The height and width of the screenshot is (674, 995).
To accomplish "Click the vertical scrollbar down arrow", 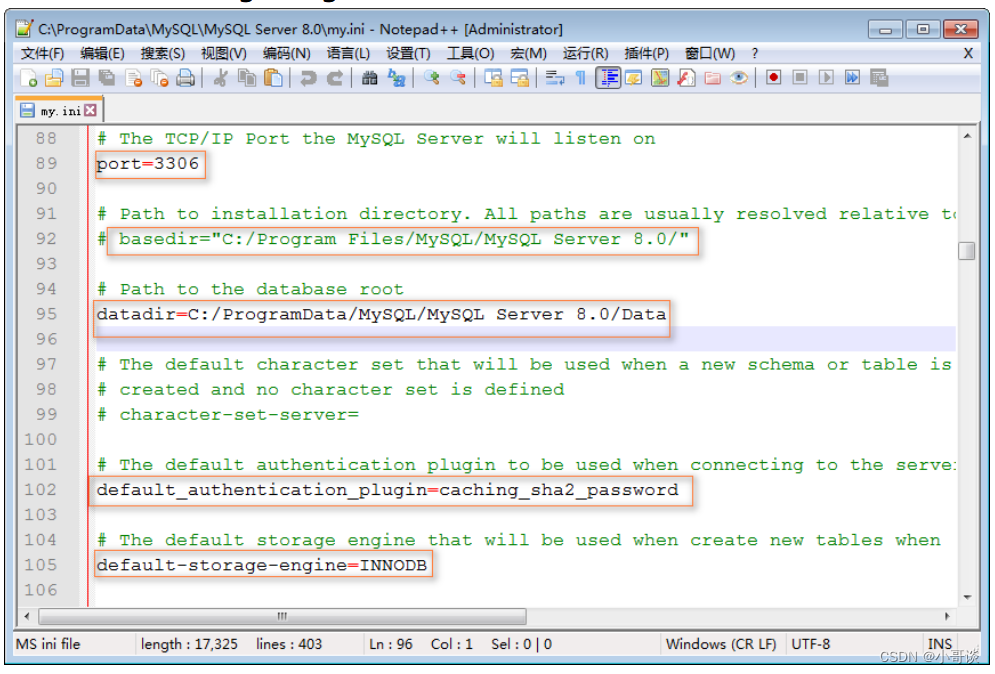I will click(966, 597).
